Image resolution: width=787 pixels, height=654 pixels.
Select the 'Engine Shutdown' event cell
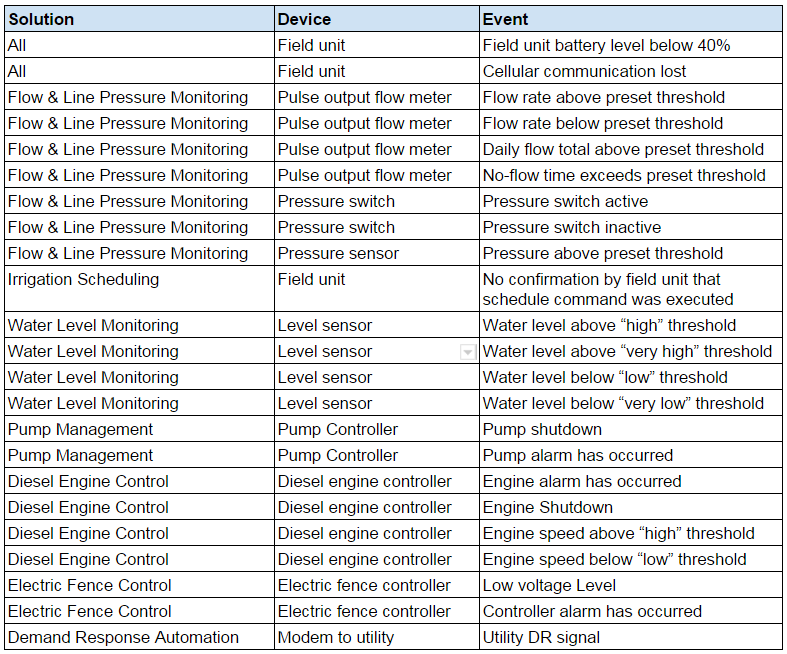coord(547,507)
